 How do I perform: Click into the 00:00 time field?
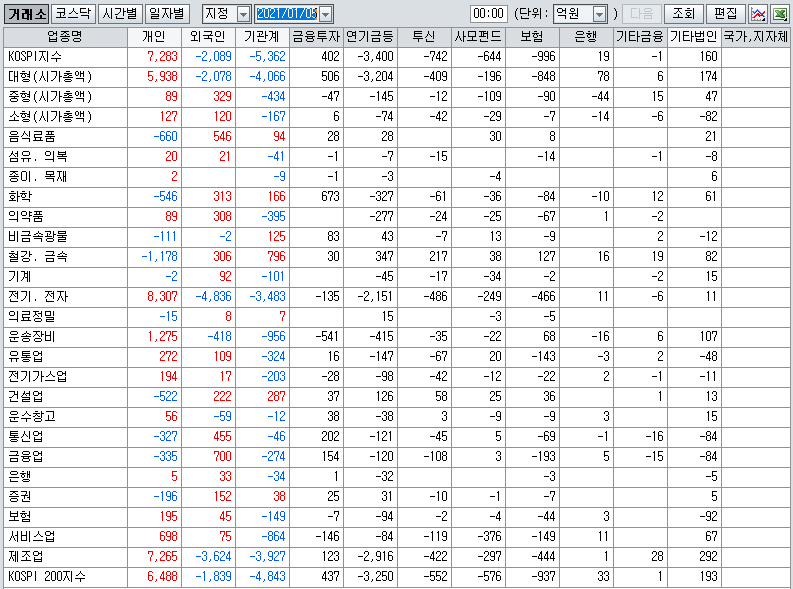click(x=488, y=14)
